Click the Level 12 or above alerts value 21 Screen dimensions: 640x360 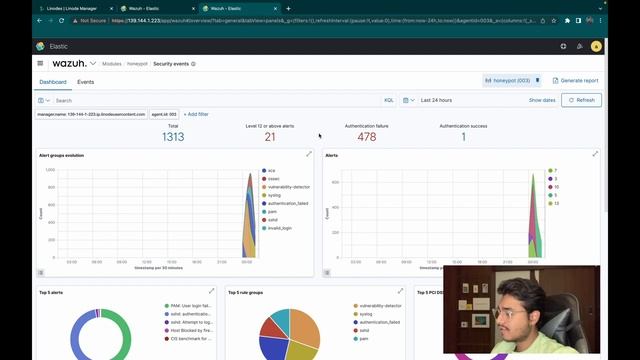pyautogui.click(x=270, y=137)
